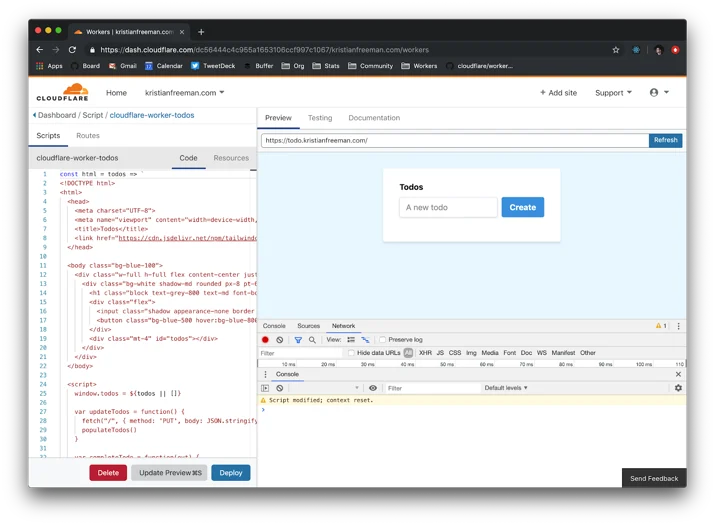This screenshot has height=525, width=715.
Task: Filter network requests by XHR
Action: click(x=425, y=353)
